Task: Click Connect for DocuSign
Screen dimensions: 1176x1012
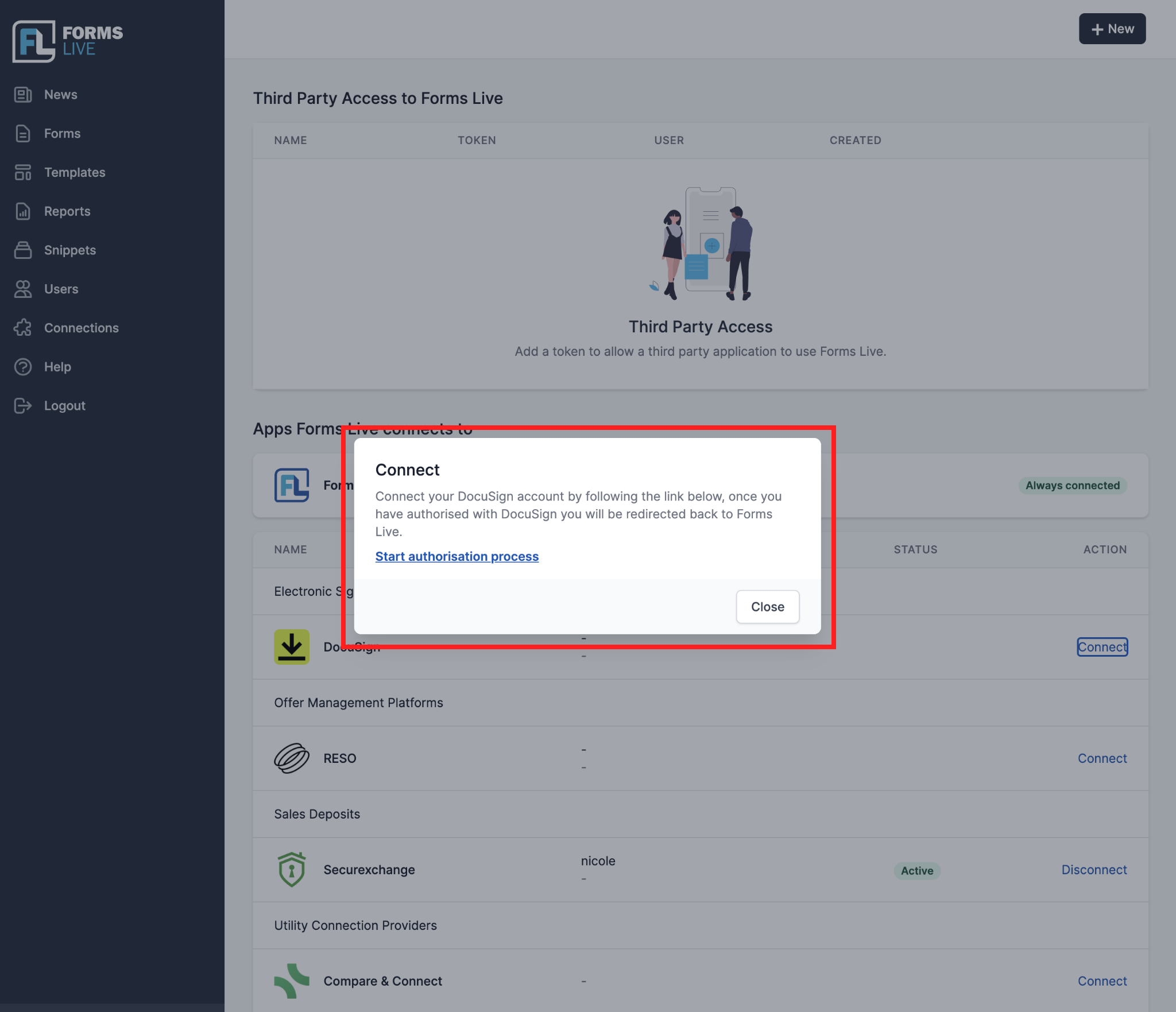Action: point(1102,647)
